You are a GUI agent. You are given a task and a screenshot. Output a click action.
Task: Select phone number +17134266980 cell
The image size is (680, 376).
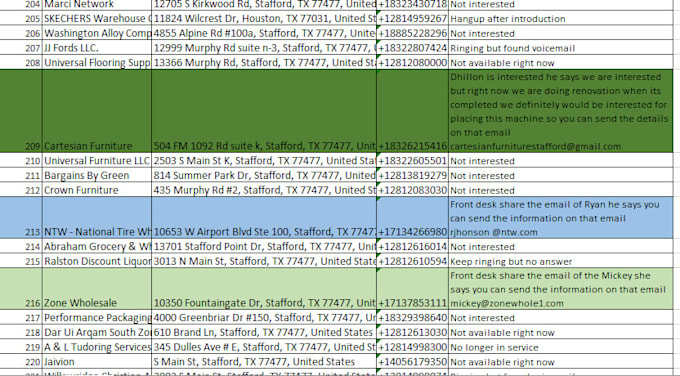coord(412,218)
